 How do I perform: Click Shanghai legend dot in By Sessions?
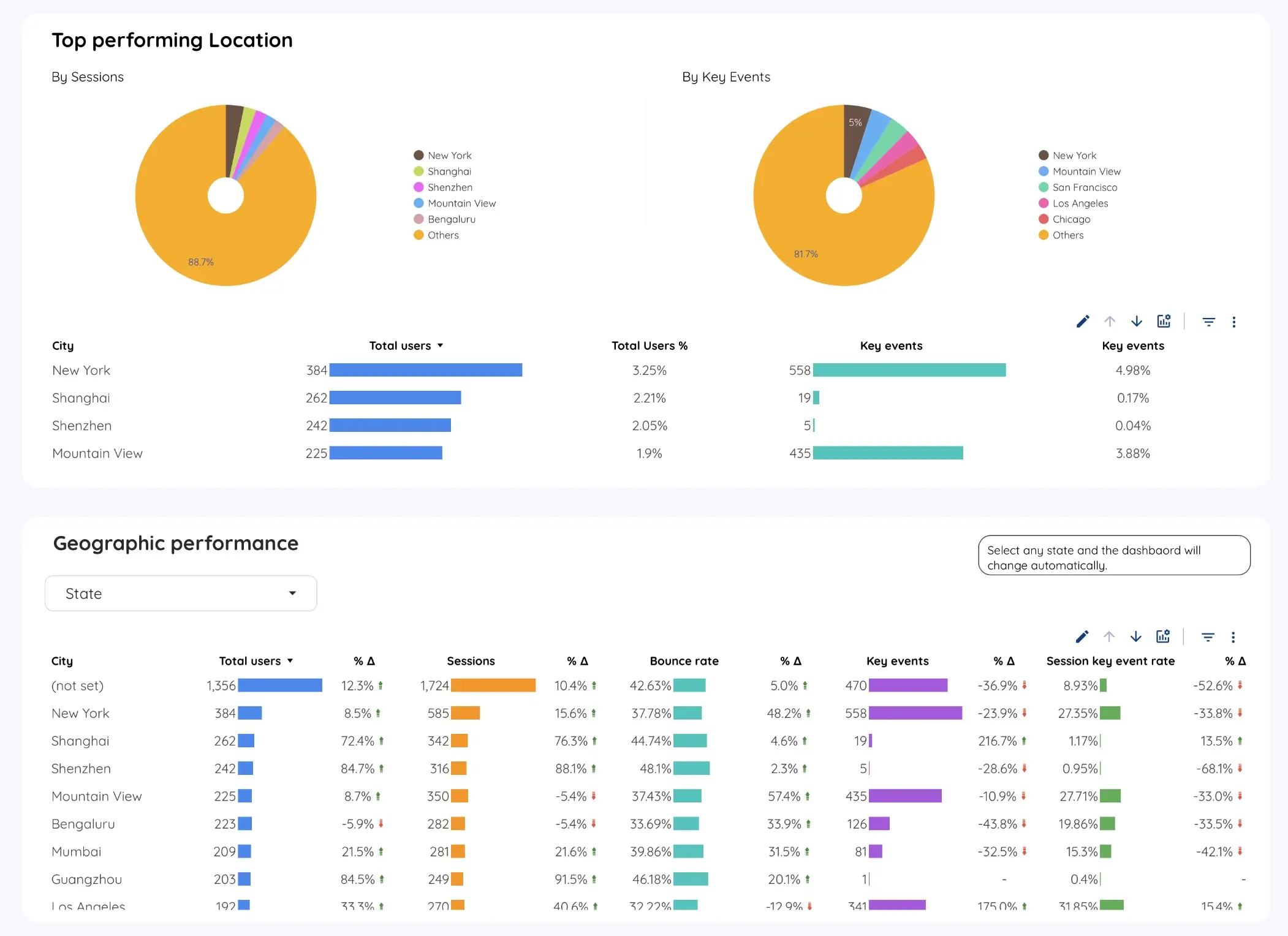click(419, 172)
